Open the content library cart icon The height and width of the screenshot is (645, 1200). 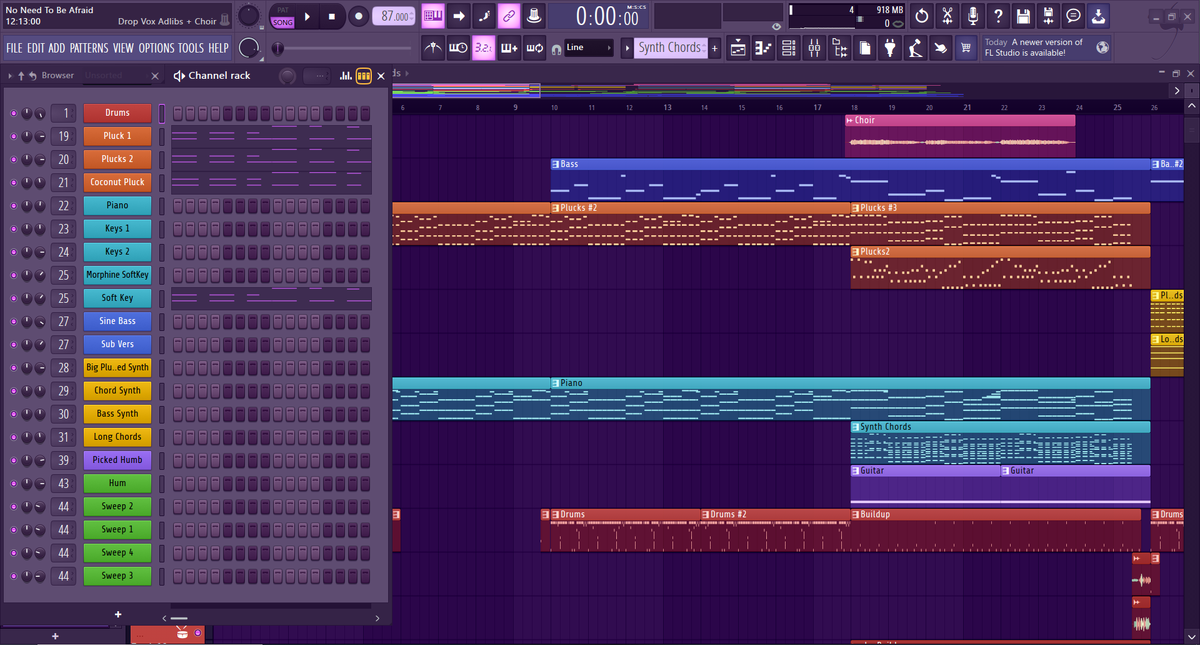[x=966, y=47]
